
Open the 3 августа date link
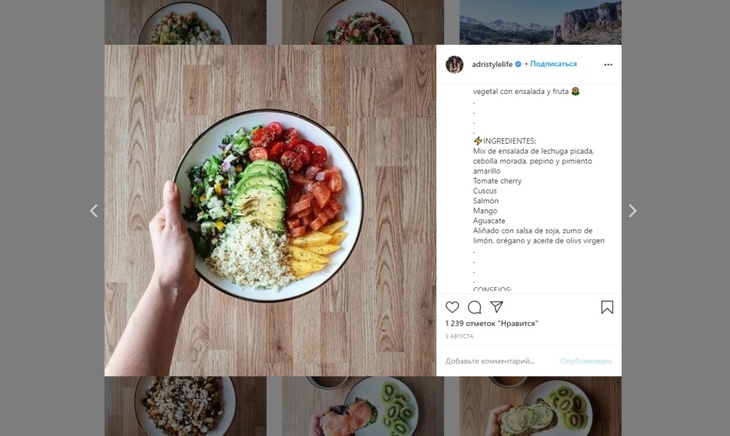point(459,336)
